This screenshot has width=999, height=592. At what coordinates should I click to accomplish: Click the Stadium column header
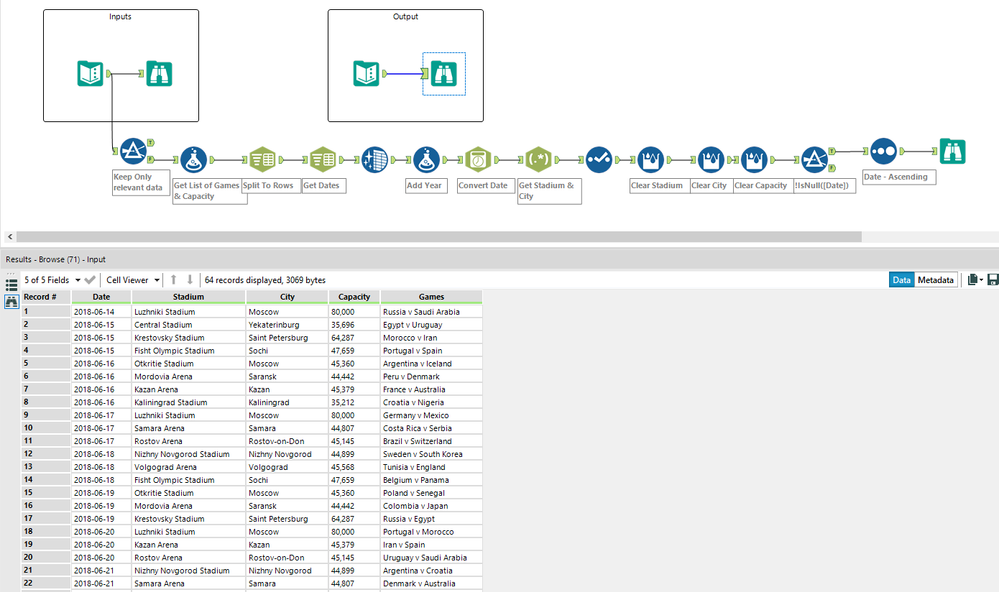click(x=189, y=297)
